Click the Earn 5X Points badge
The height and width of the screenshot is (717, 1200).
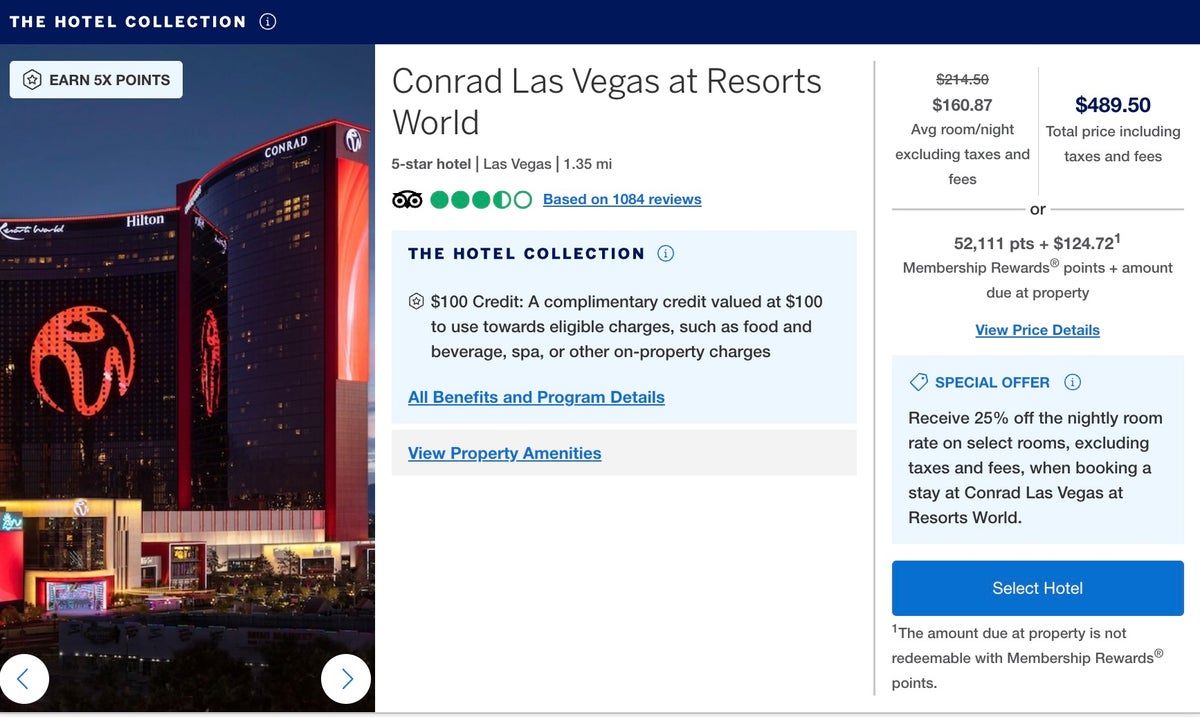(x=96, y=80)
